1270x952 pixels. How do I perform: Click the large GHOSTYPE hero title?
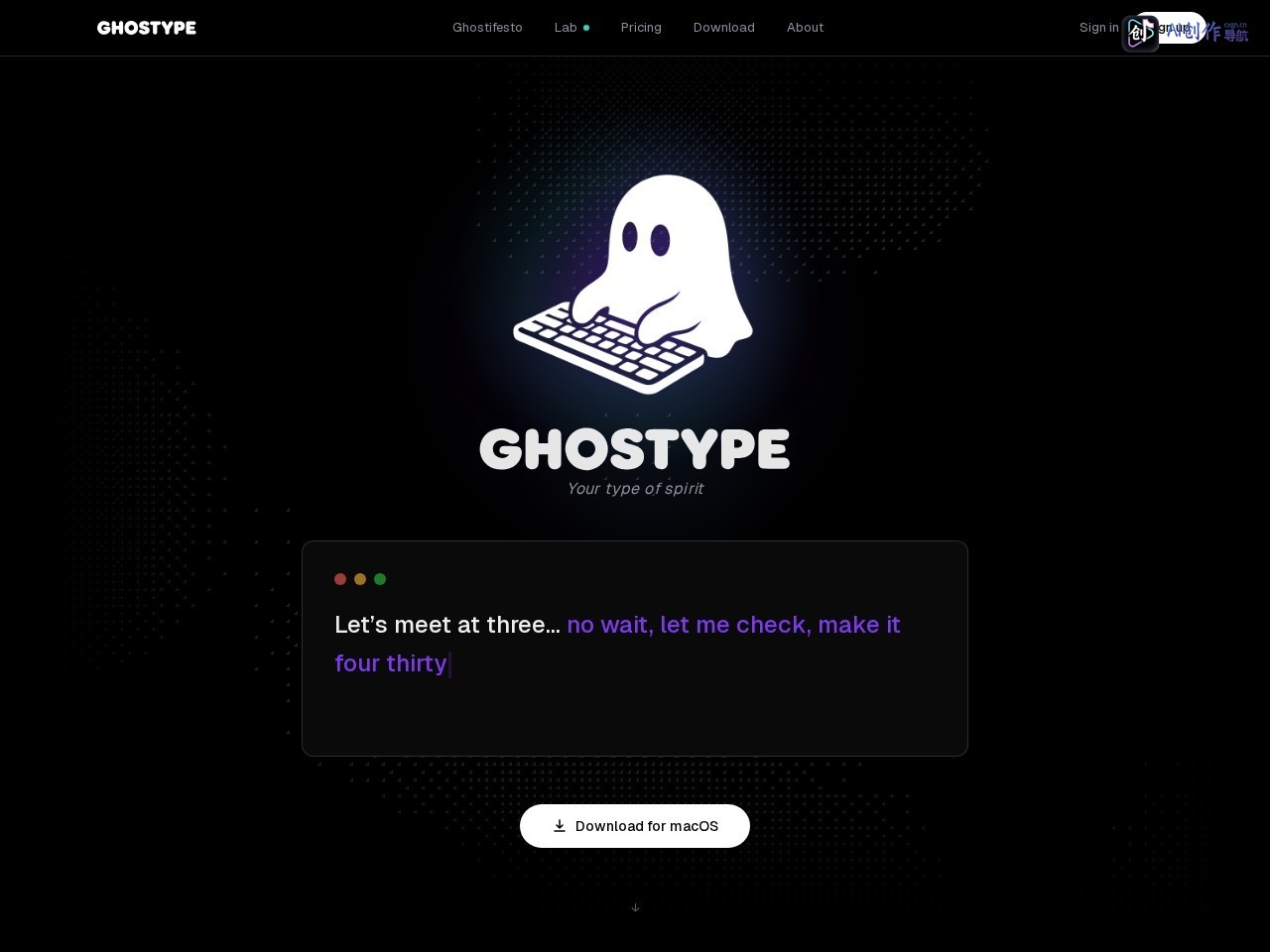pos(635,449)
